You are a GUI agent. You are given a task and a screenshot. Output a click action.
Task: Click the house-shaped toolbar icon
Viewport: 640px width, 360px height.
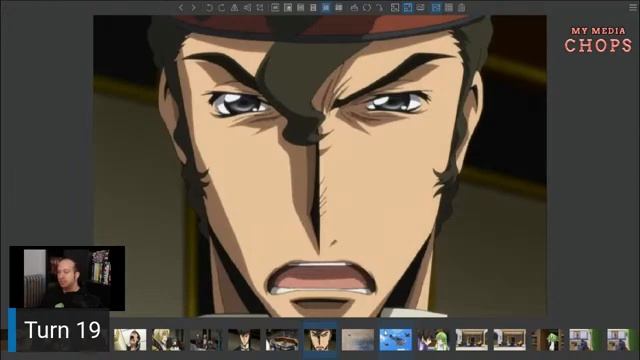[x=354, y=8]
